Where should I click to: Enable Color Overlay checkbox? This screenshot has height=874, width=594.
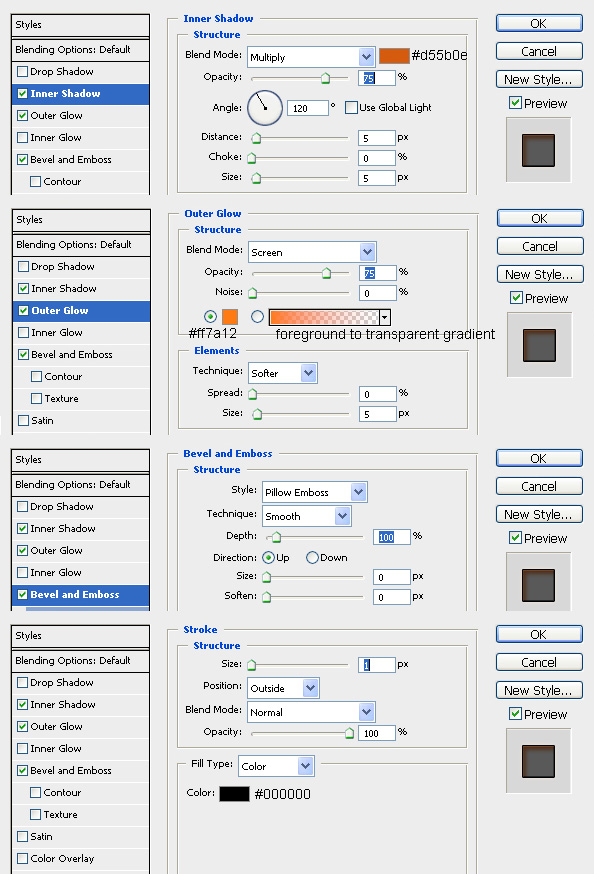23,858
